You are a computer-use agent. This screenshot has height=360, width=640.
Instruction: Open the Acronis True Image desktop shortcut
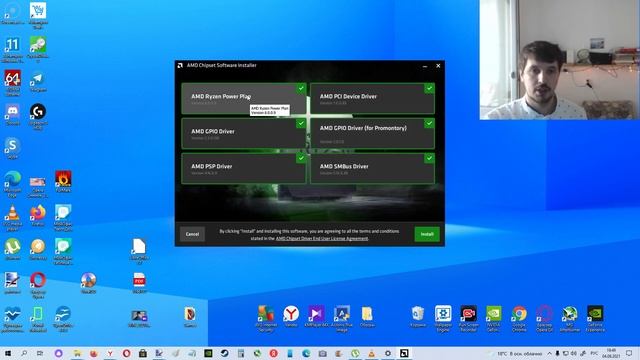[x=342, y=318]
